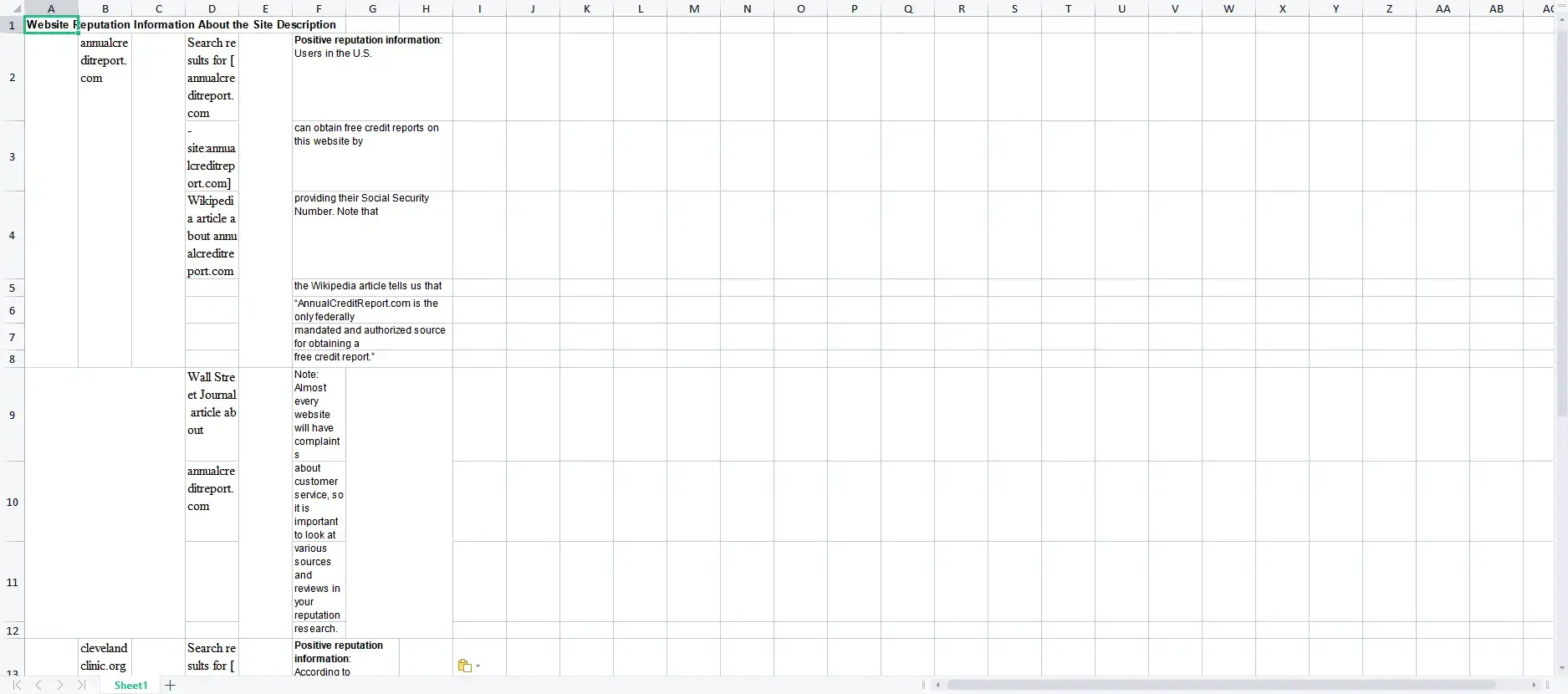
Task: Select the row 2 header
Action: click(x=12, y=77)
